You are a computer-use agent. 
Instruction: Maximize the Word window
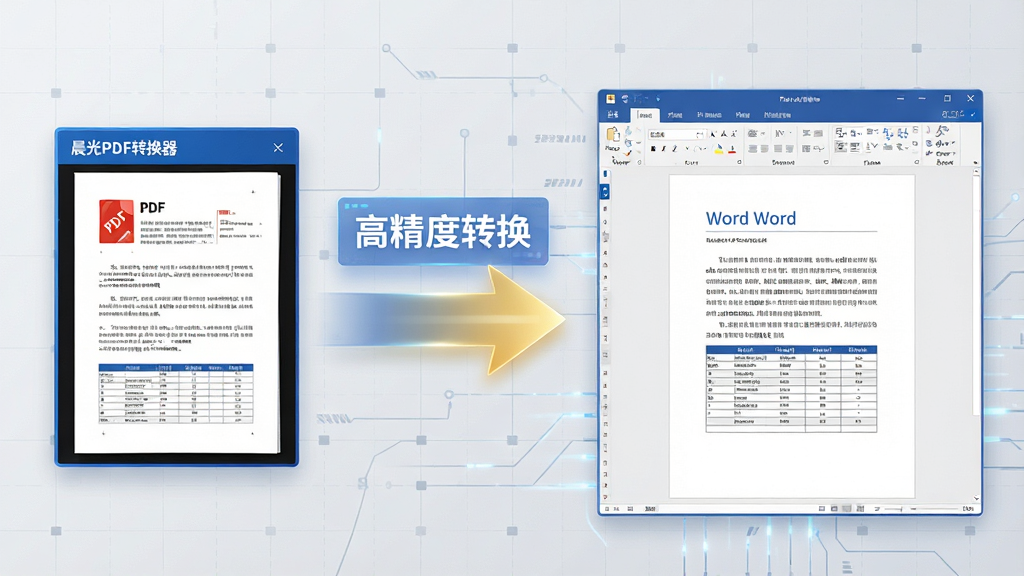pos(947,99)
